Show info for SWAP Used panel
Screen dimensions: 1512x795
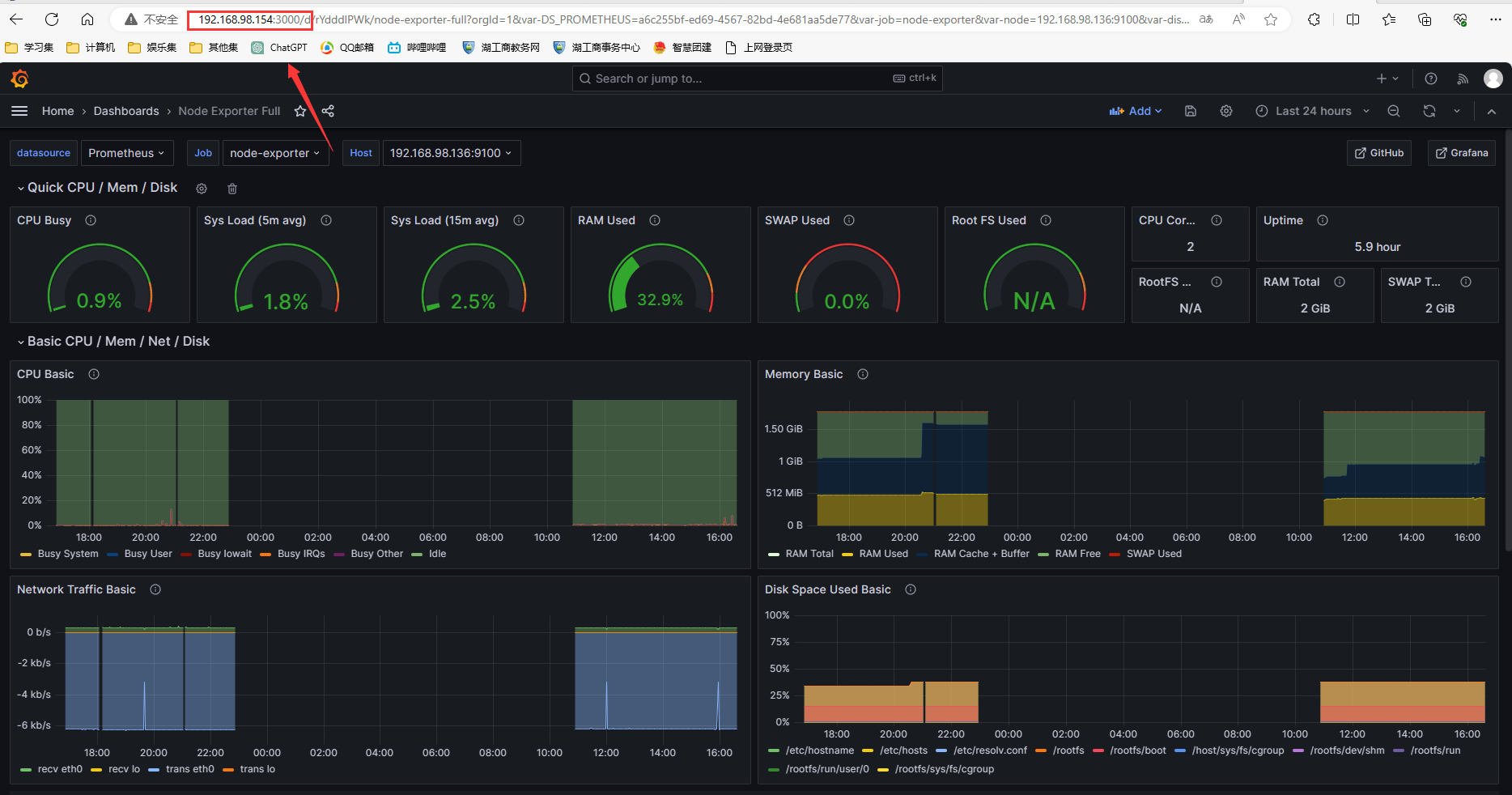pyautogui.click(x=849, y=220)
